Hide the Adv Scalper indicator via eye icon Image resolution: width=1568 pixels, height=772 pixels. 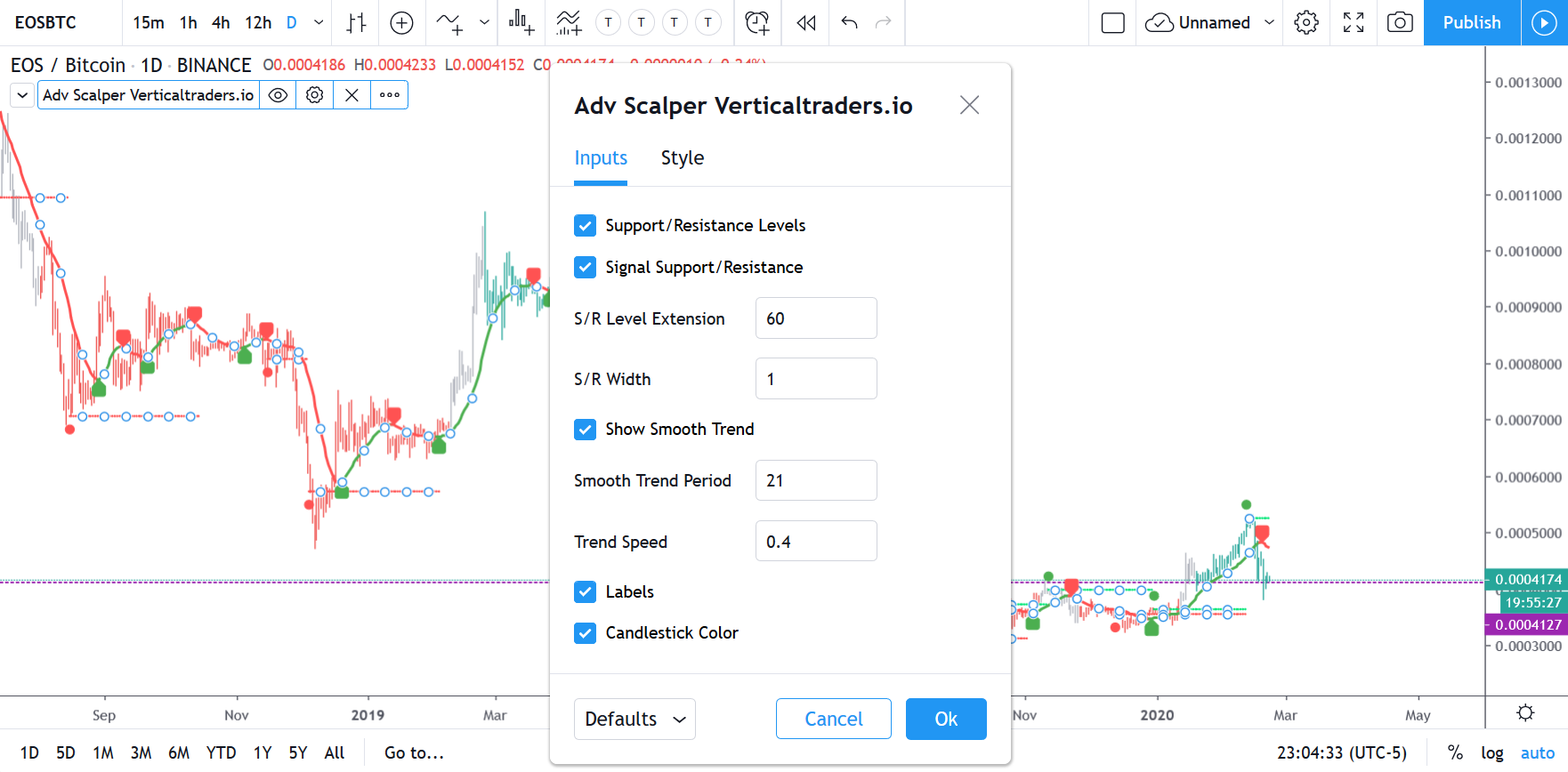tap(279, 95)
